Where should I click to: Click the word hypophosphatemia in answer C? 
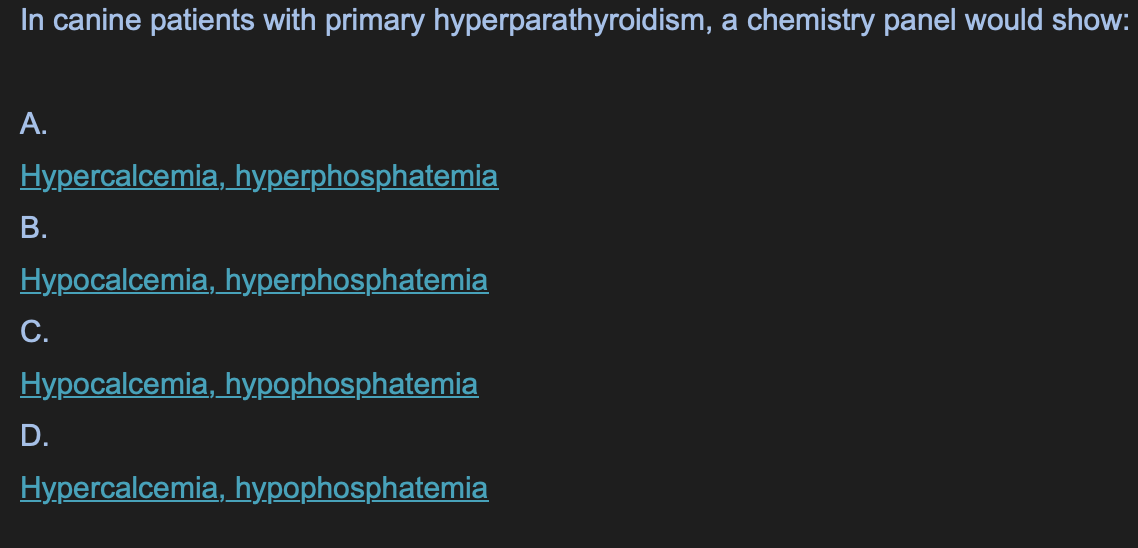(351, 384)
